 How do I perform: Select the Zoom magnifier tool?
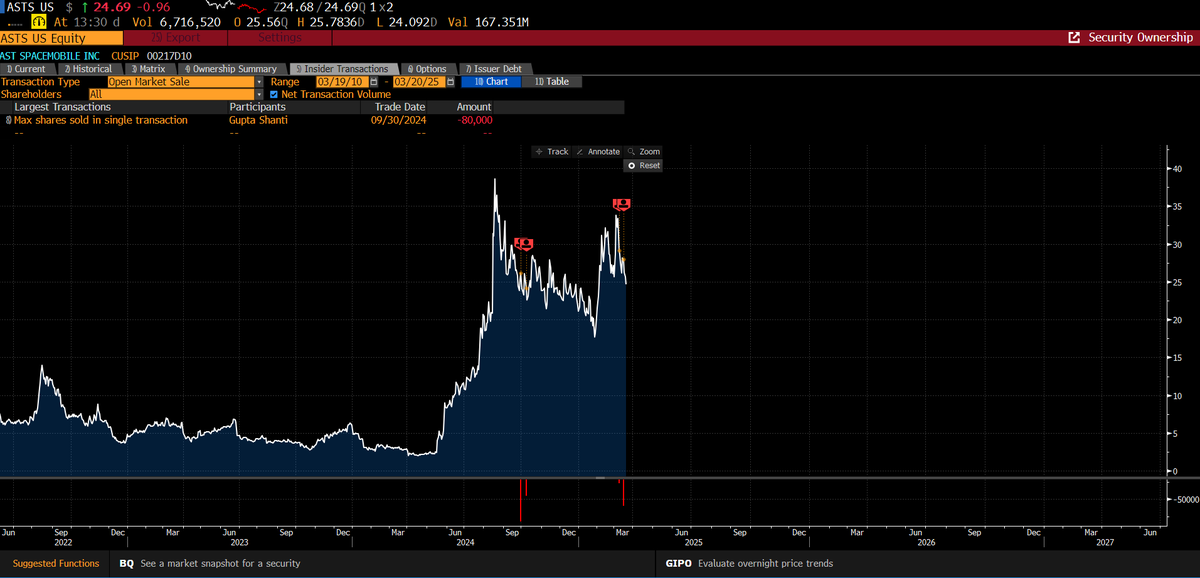[644, 152]
